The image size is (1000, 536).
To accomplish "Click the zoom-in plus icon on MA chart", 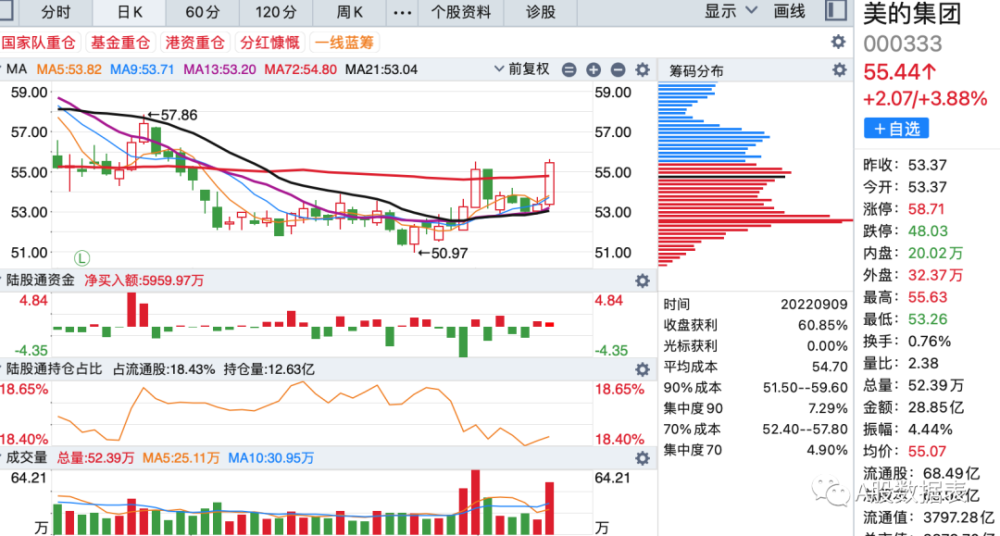I will tap(593, 70).
